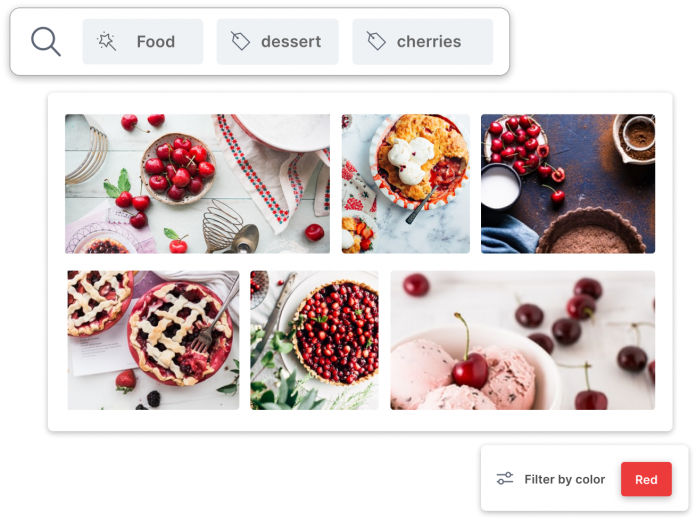Select the cherries tag chip
The image size is (696, 519).
coord(423,41)
